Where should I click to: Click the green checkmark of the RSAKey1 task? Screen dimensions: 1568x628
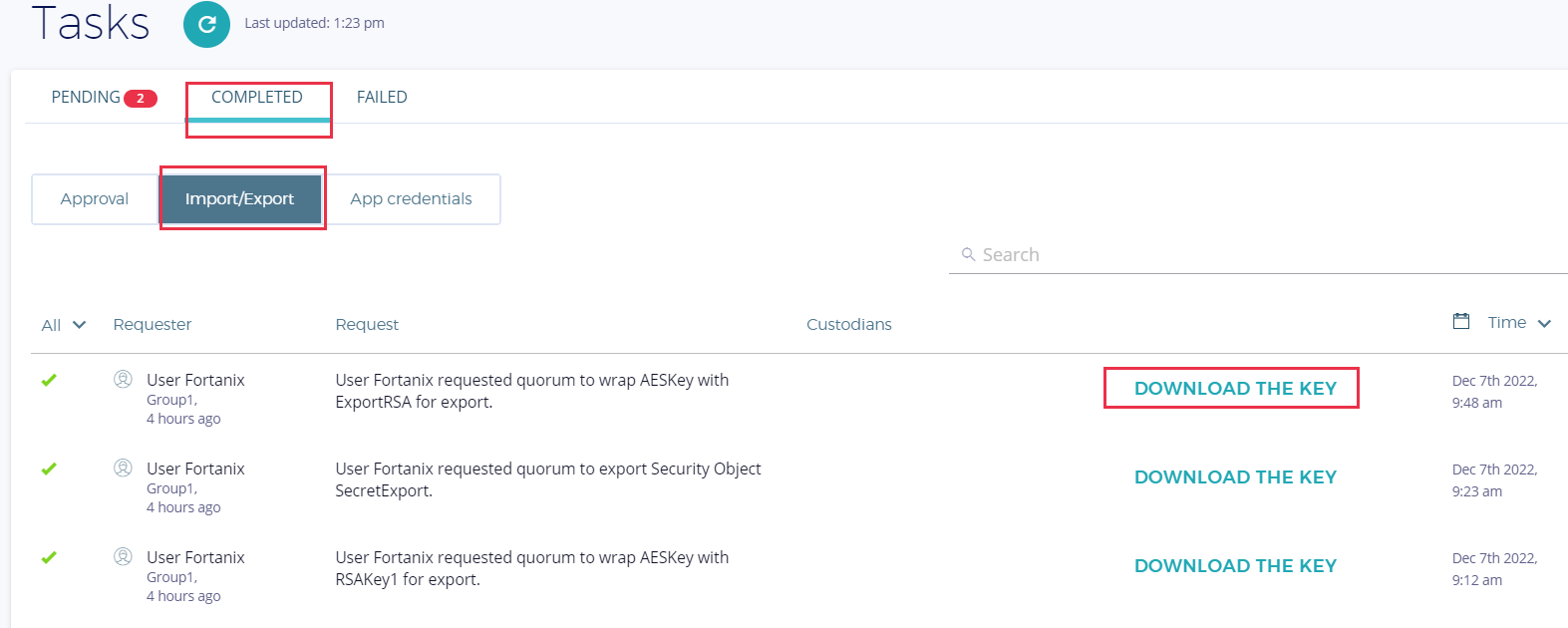coord(49,557)
